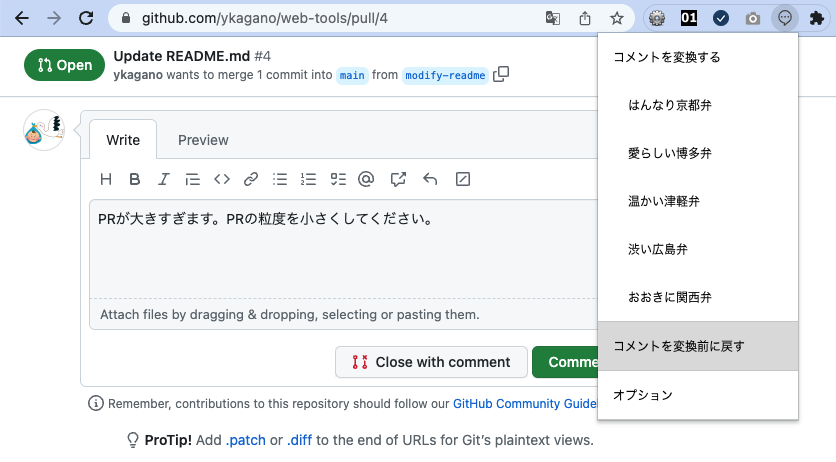Click the camera extension icon
This screenshot has width=836, height=462.
[753, 19]
